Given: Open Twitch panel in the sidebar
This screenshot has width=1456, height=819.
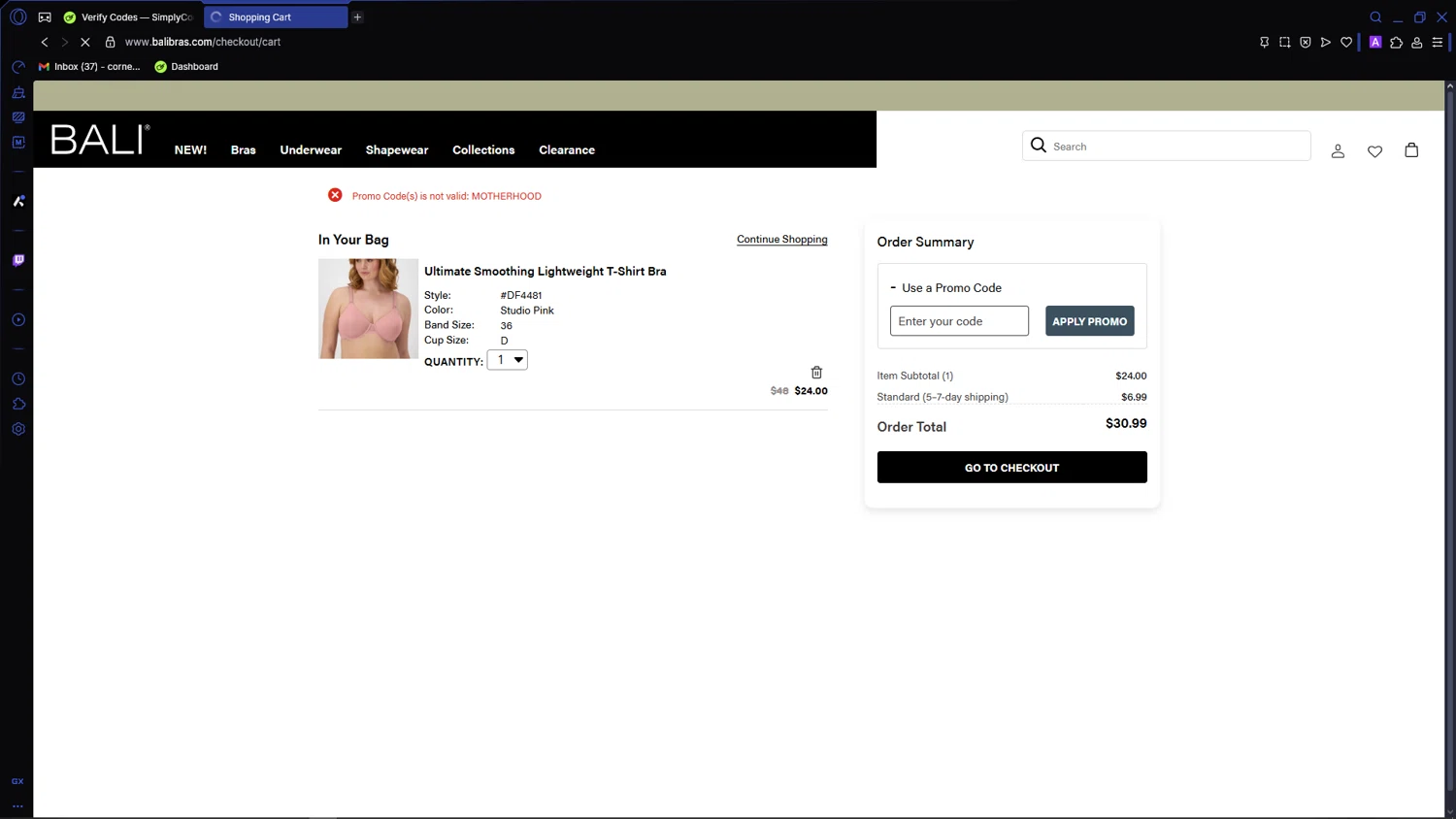Looking at the screenshot, I should [18, 260].
